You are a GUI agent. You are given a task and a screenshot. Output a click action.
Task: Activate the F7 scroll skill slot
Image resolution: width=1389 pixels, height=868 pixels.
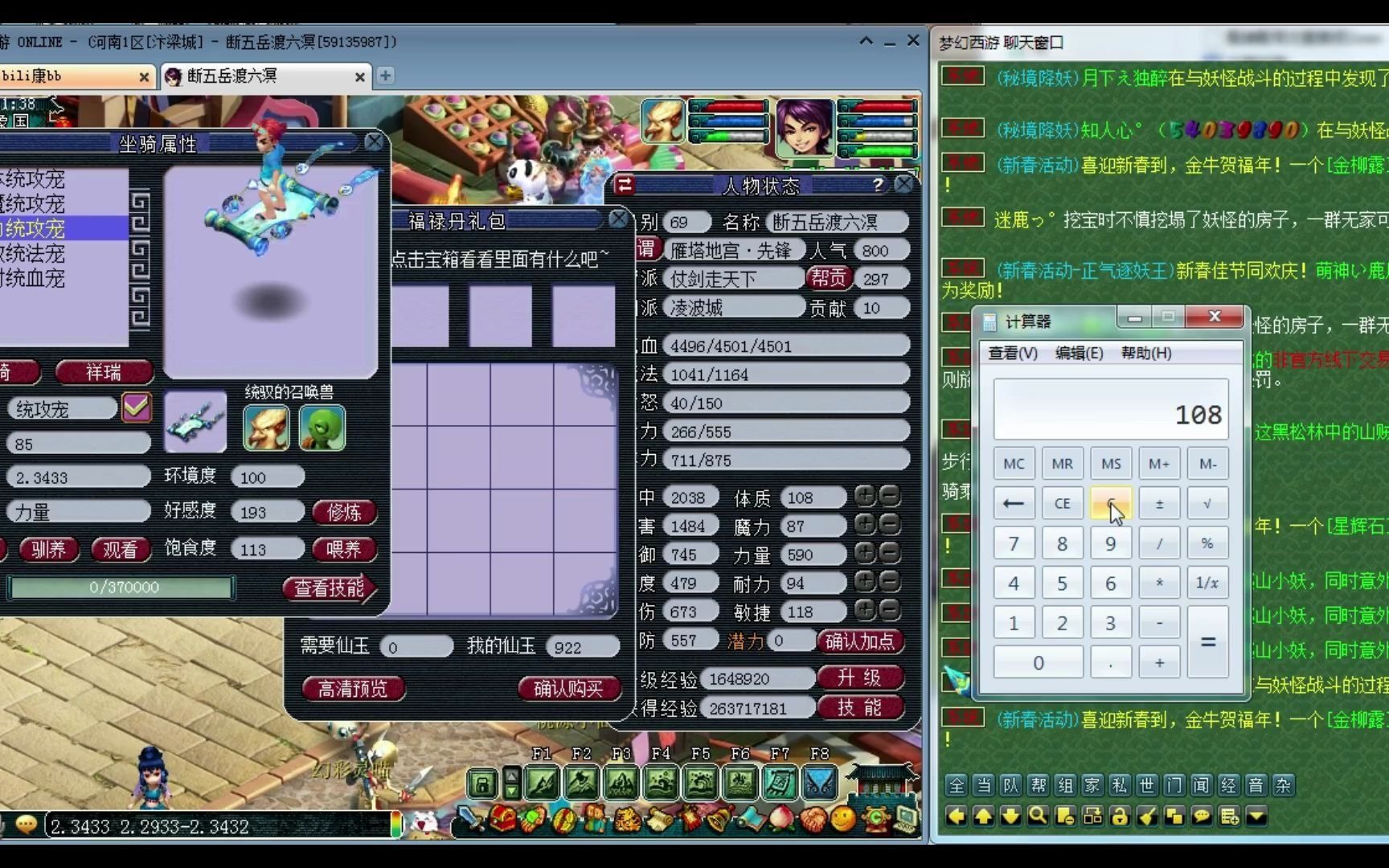tap(779, 783)
